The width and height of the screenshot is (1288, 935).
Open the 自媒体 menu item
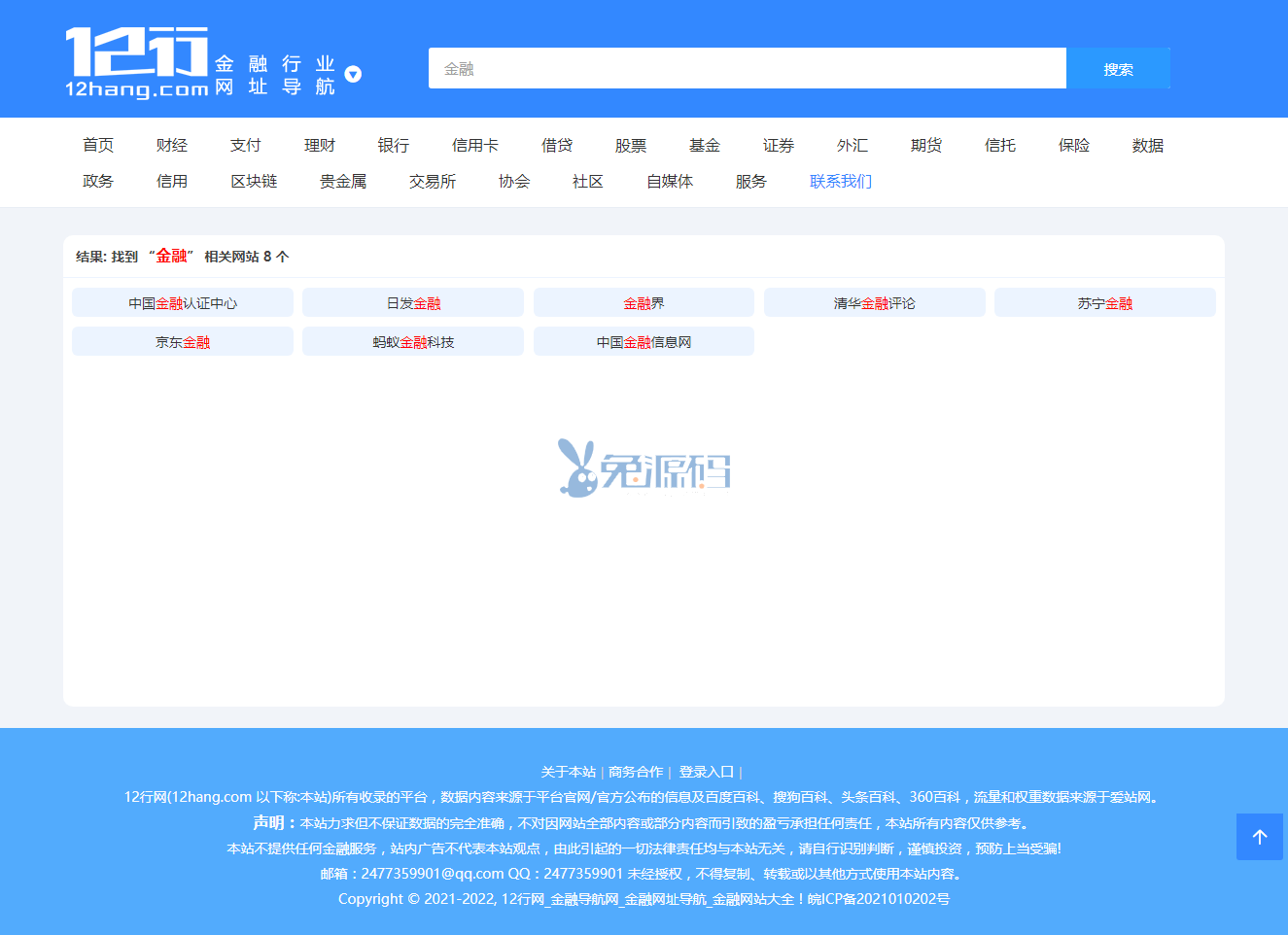(x=670, y=181)
